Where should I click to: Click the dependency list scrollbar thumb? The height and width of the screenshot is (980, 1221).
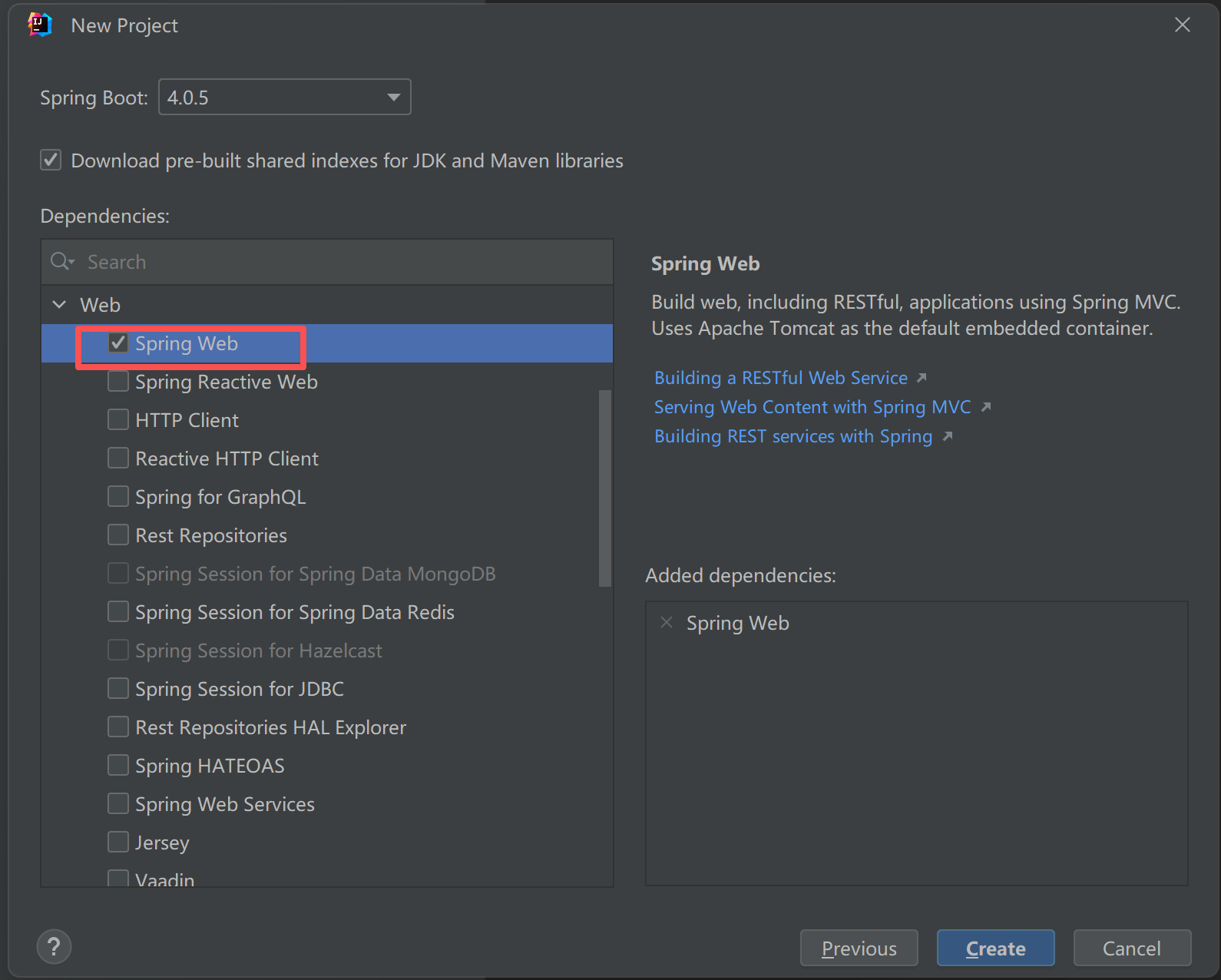[x=605, y=488]
